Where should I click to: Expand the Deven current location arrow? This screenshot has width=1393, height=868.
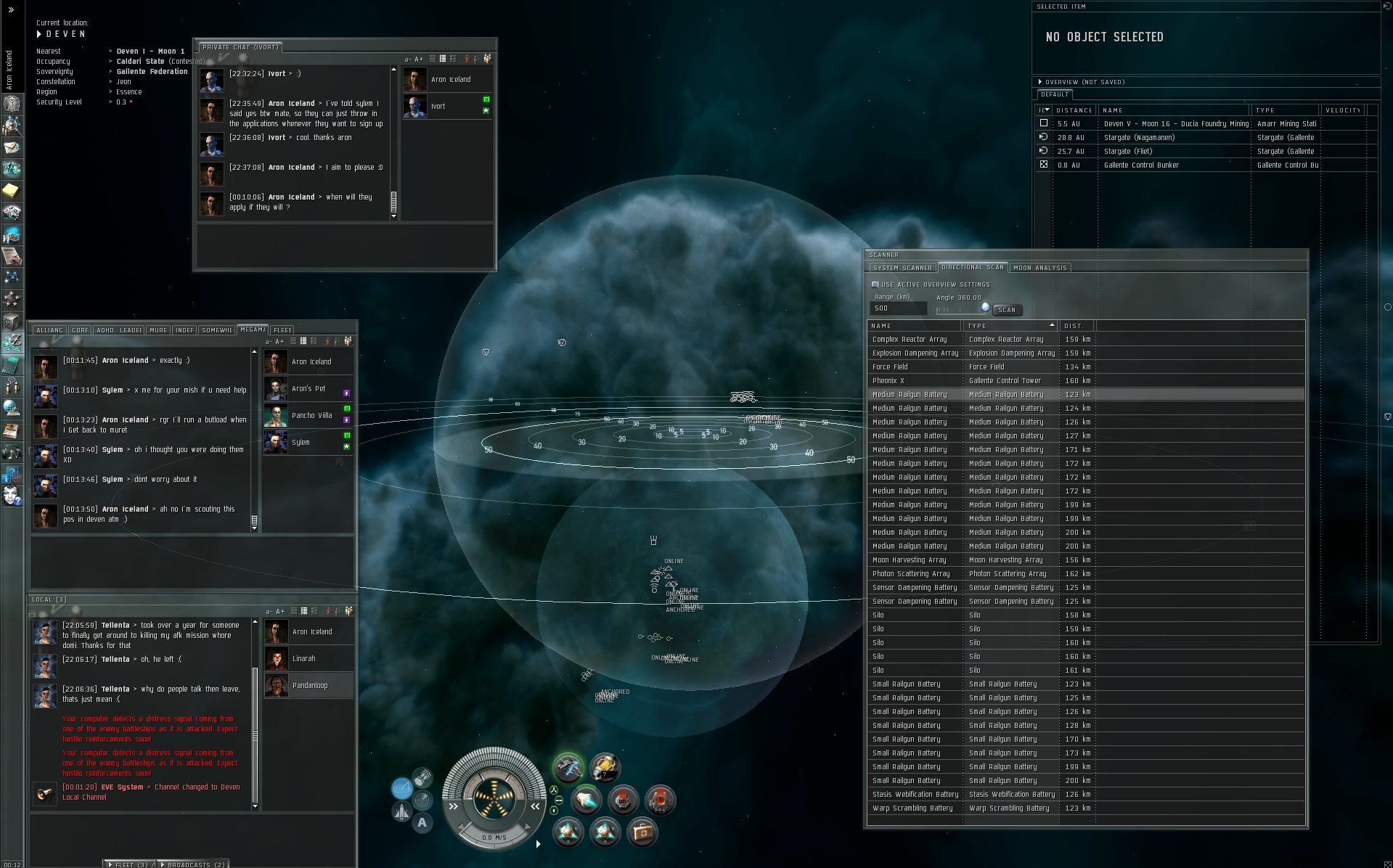pos(39,34)
